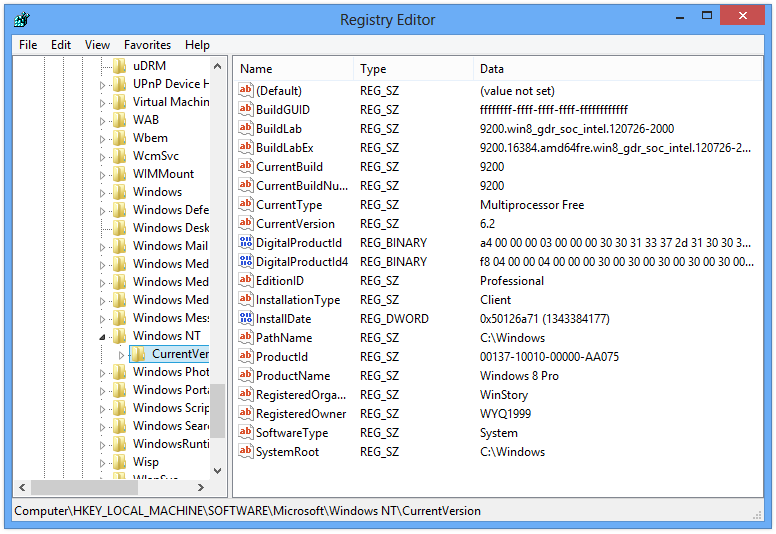Click the string icon beside BuildLabEx
The height and width of the screenshot is (534, 776).
[245, 147]
